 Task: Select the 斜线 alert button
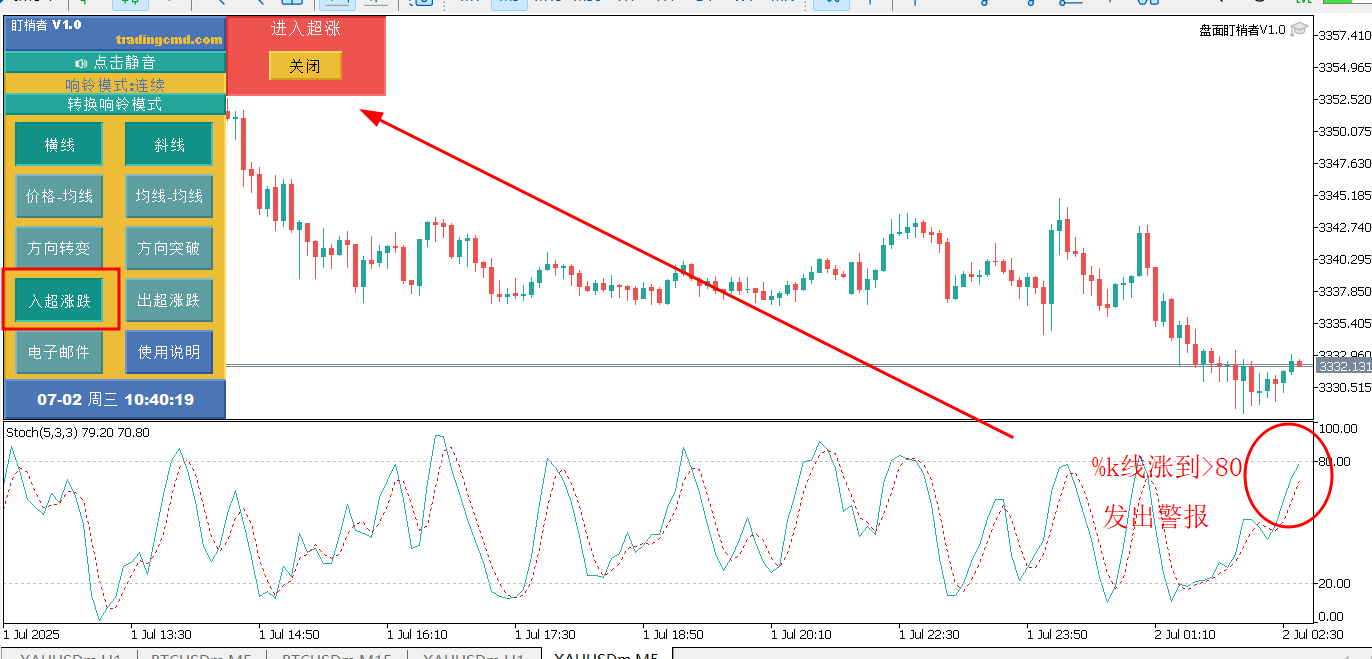[x=169, y=144]
